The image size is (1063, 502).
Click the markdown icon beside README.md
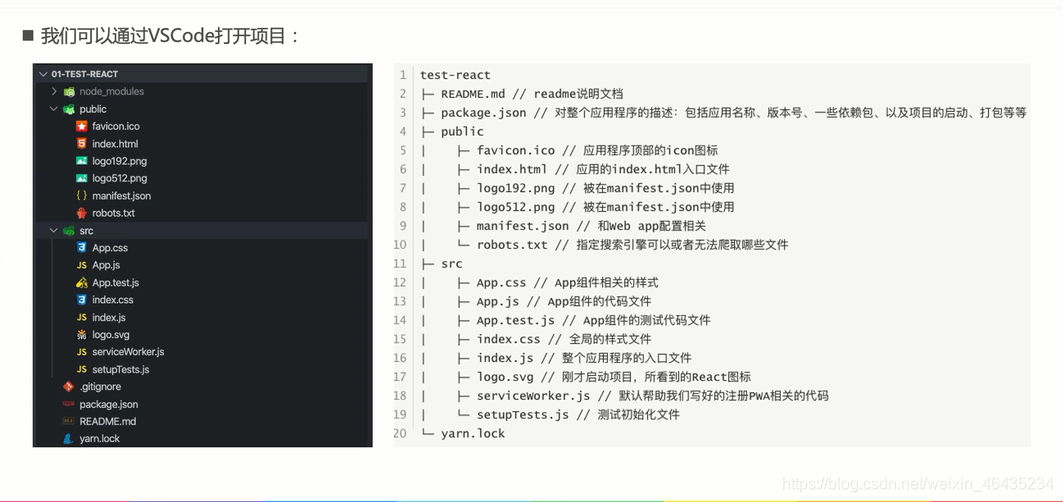click(x=68, y=421)
